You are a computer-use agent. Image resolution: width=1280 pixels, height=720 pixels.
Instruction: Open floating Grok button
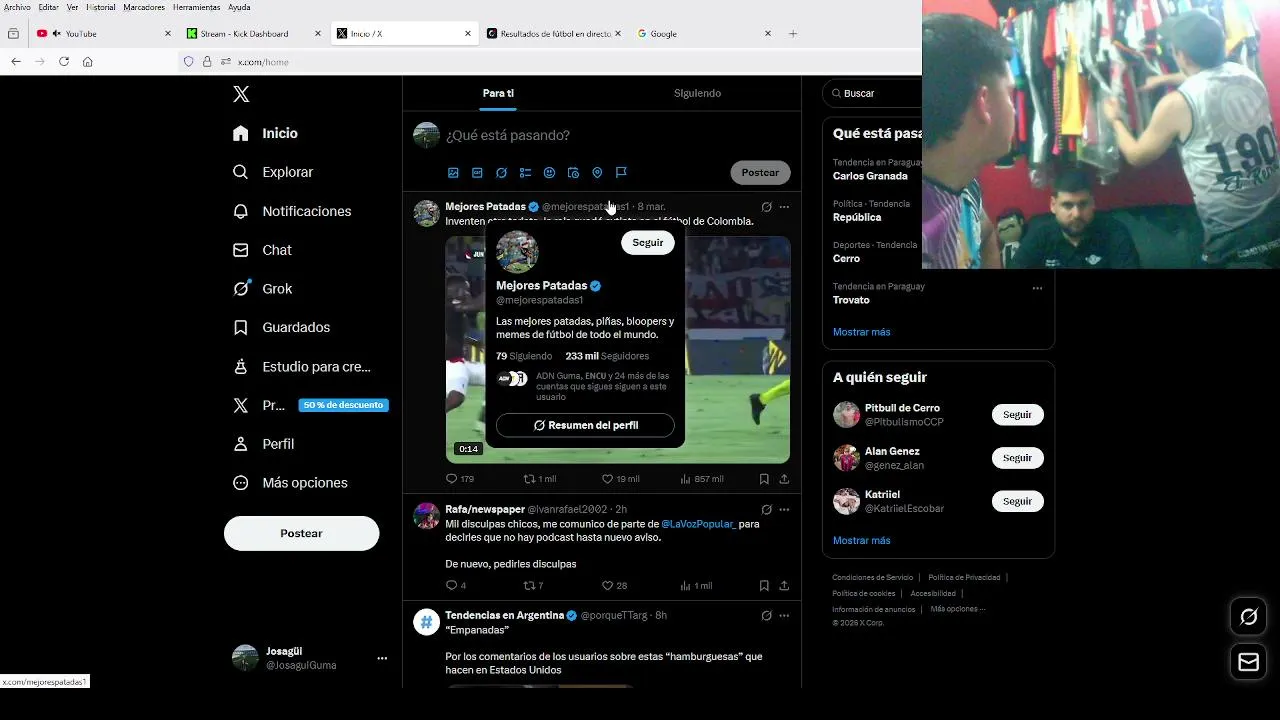(1249, 617)
